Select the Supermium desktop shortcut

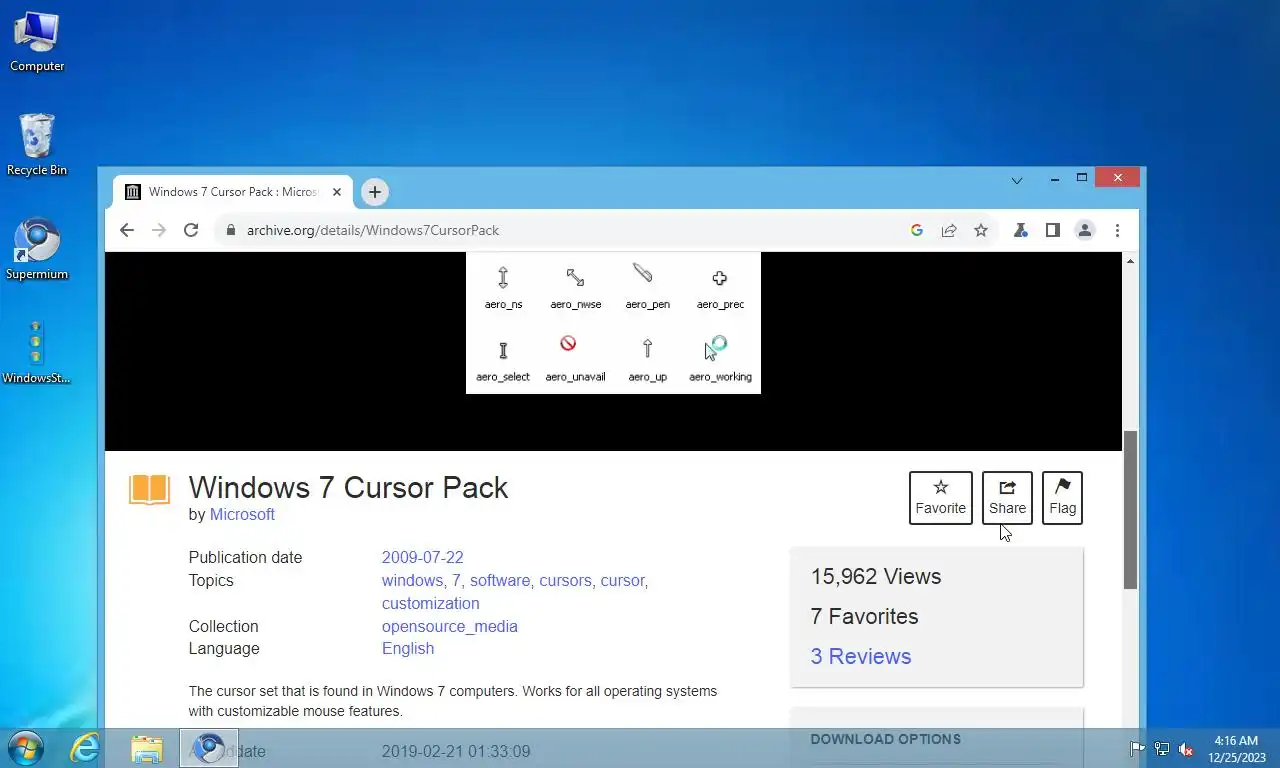pos(37,250)
